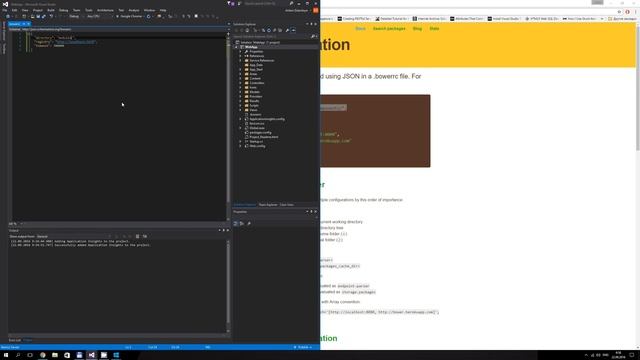640x360 pixels.
Task: Switch to Visual Studio taskbar icon
Action: [91, 355]
